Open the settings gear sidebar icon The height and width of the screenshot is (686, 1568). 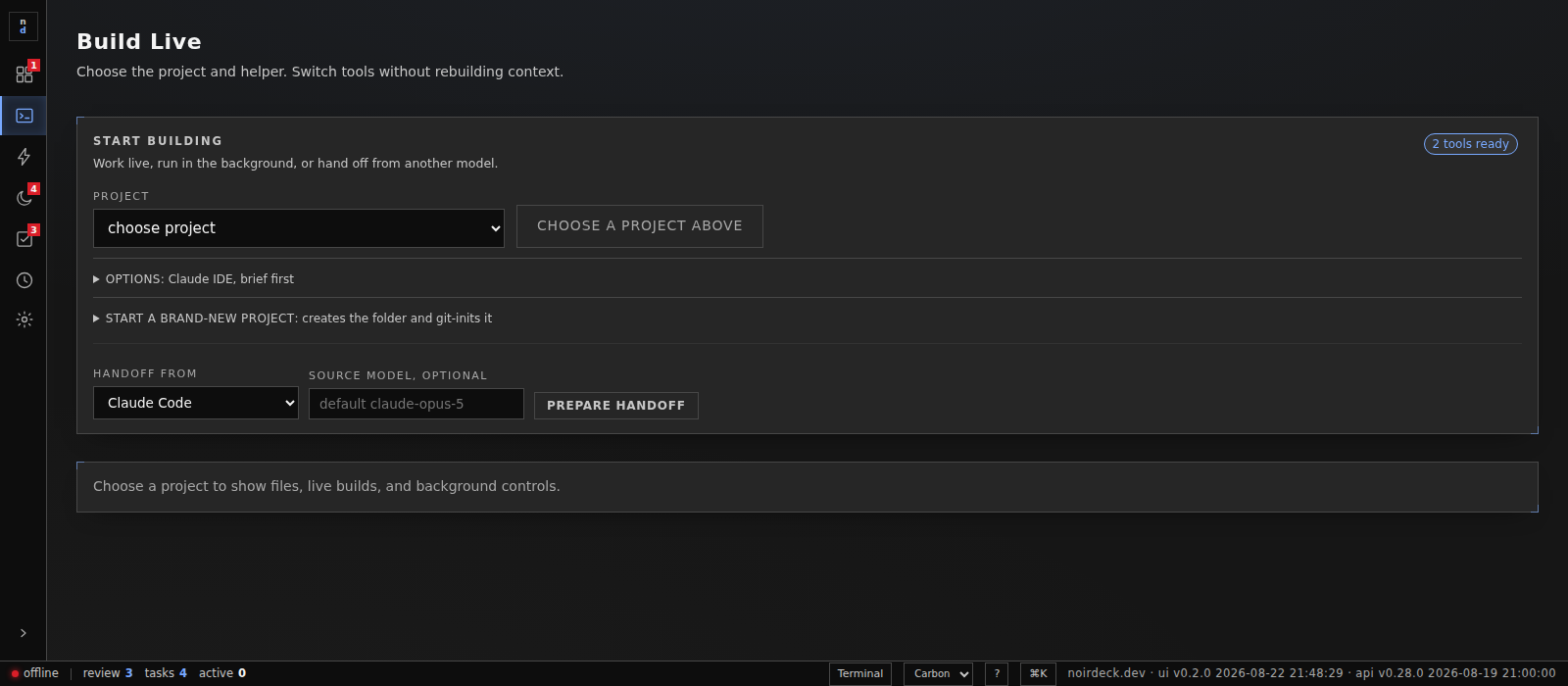point(24,319)
